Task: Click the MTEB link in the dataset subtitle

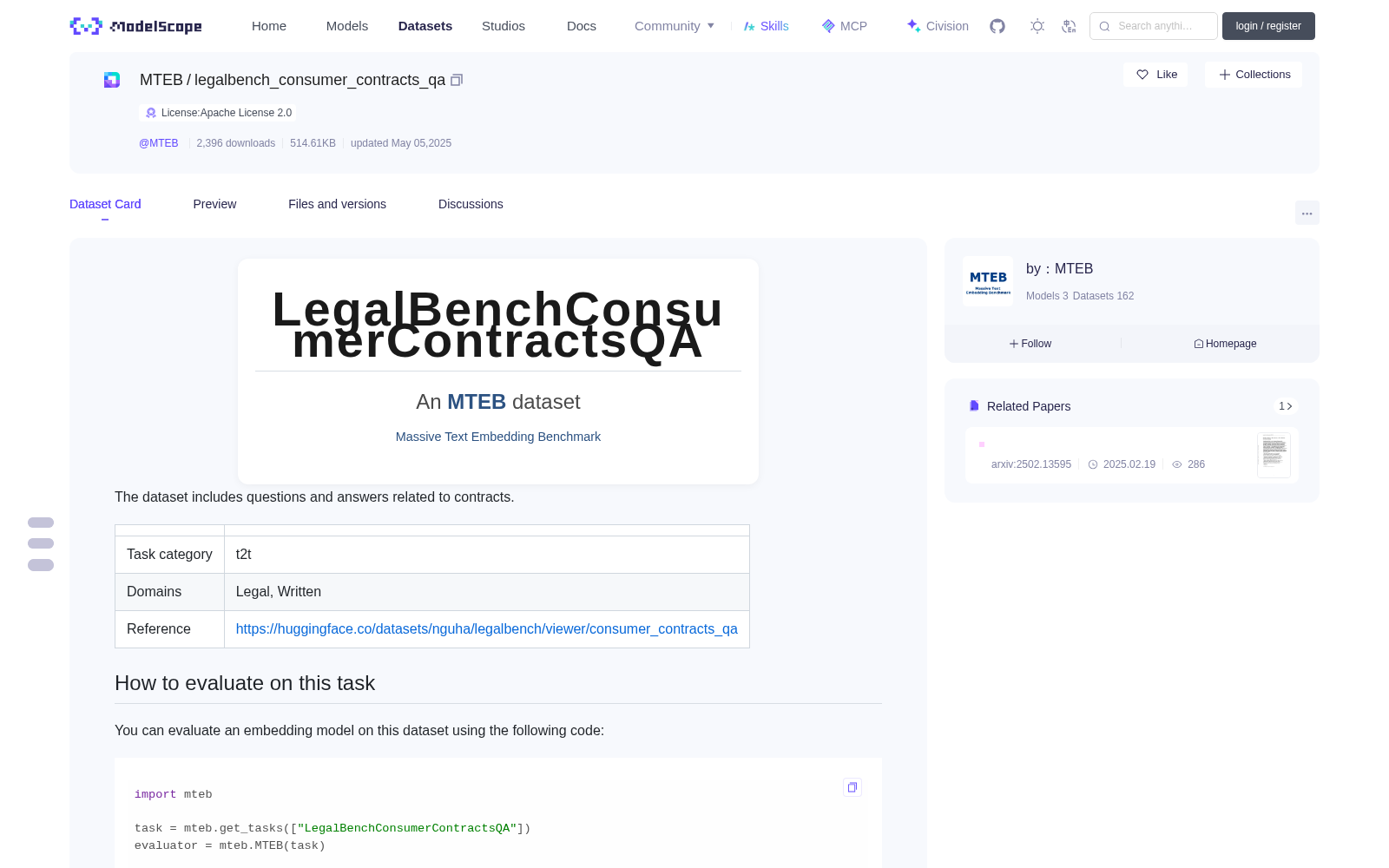Action: 477,402
